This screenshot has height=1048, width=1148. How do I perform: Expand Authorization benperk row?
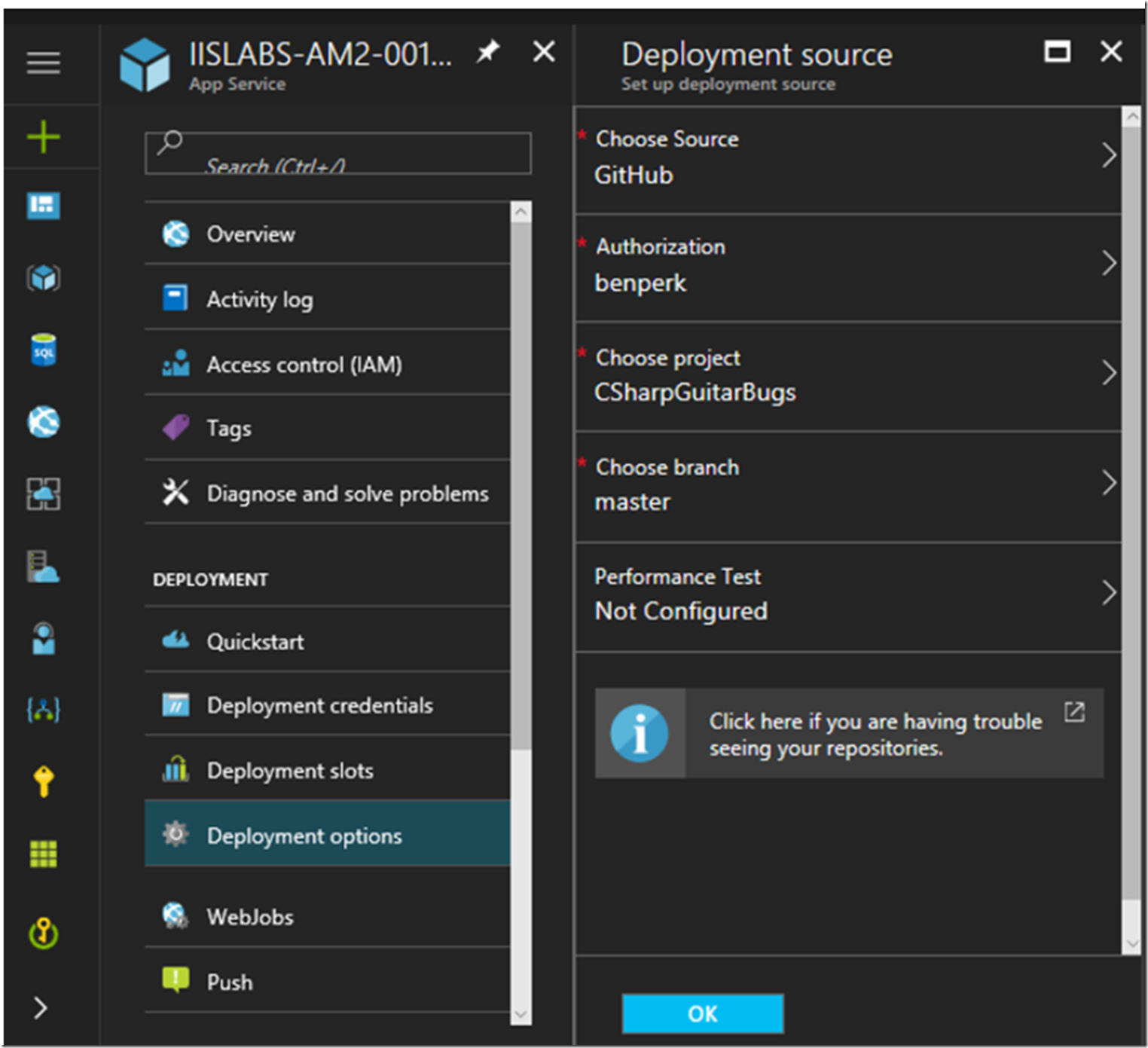point(848,268)
